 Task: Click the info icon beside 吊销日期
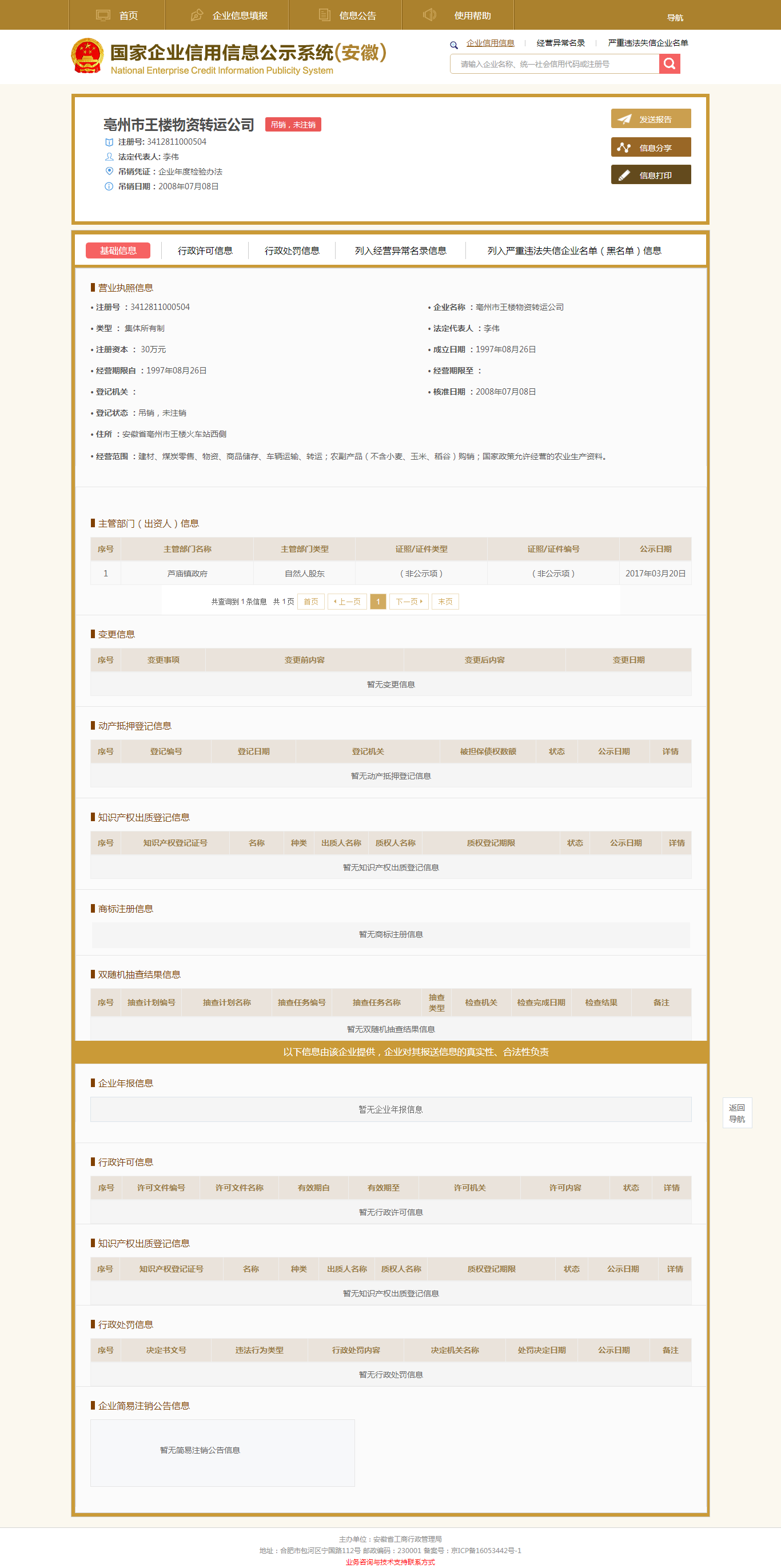pyautogui.click(x=109, y=186)
